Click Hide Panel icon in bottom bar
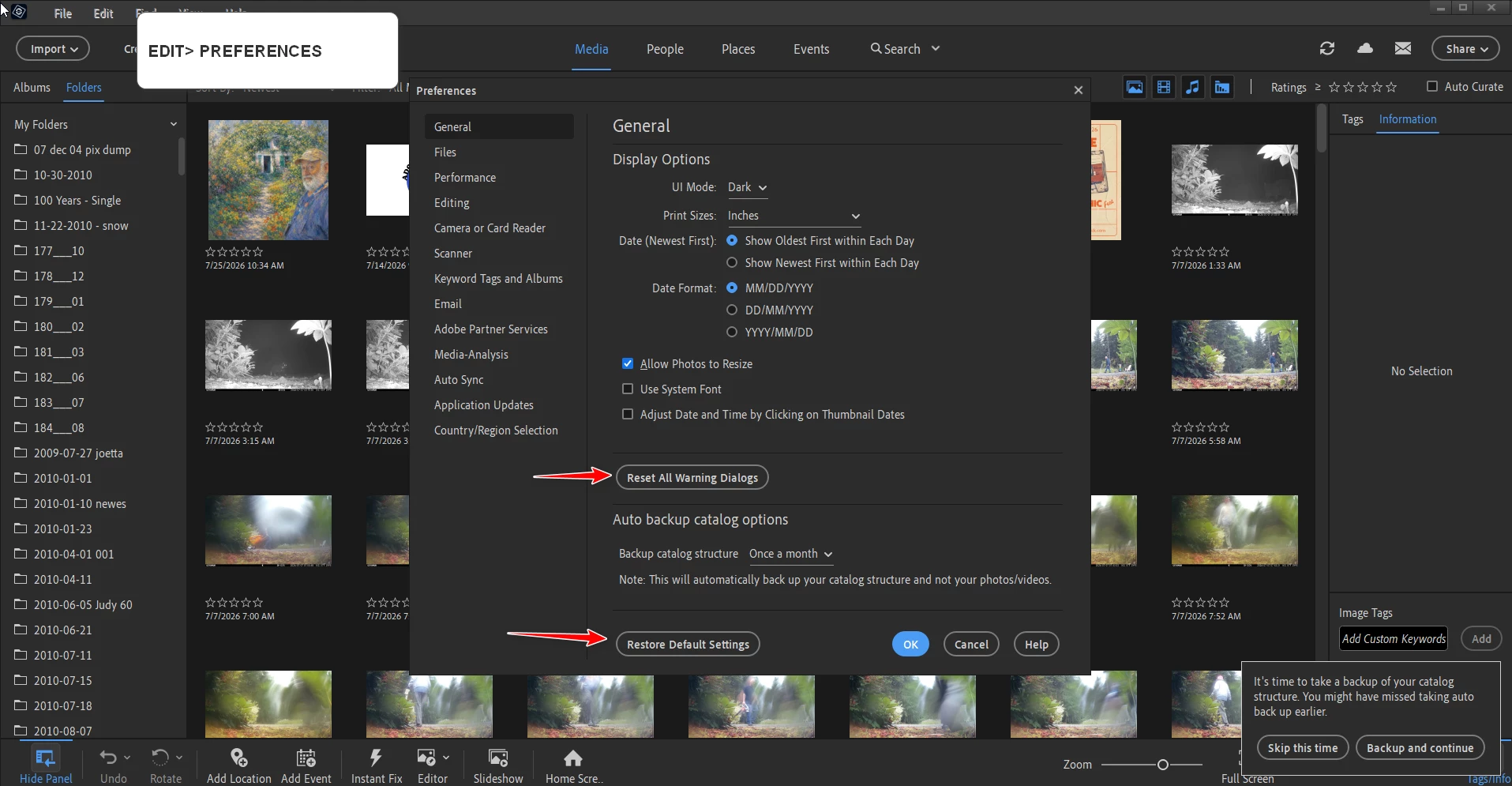The height and width of the screenshot is (786, 1512). coord(45,758)
